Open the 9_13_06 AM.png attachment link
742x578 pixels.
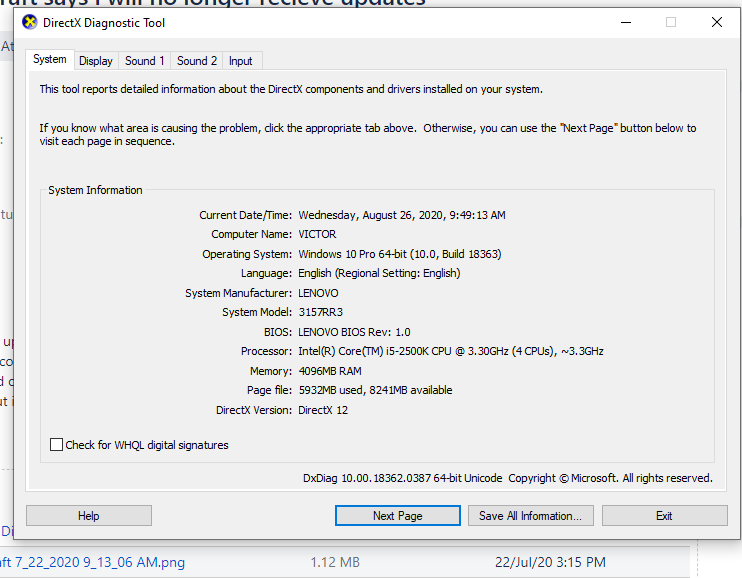pyautogui.click(x=93, y=562)
